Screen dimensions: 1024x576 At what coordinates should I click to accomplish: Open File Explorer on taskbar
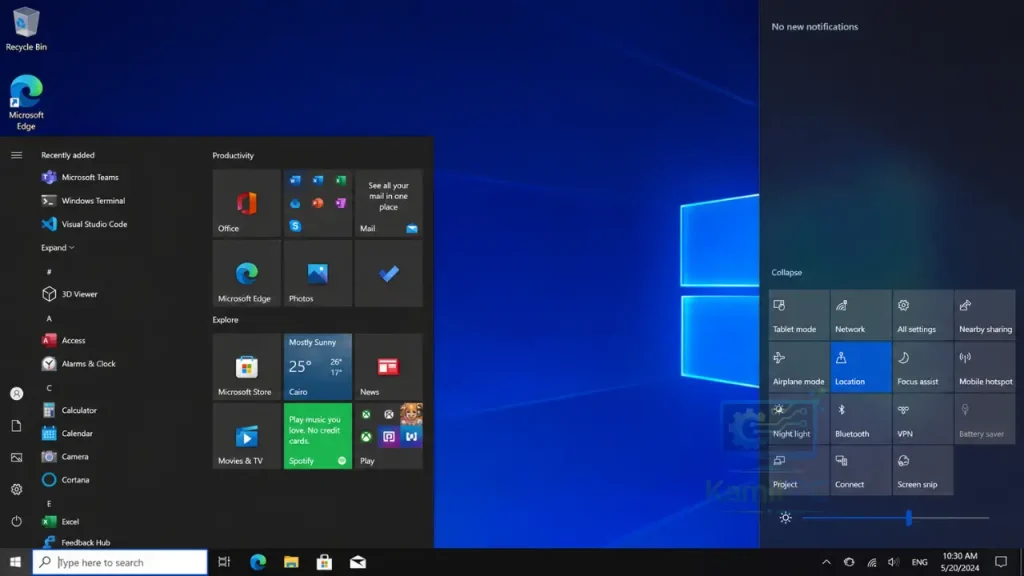click(291, 562)
